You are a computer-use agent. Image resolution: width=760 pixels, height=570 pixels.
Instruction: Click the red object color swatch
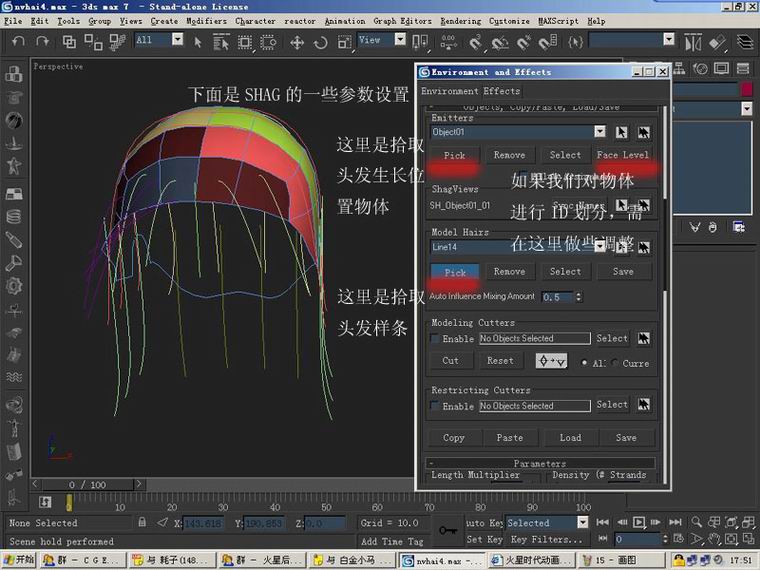(746, 89)
